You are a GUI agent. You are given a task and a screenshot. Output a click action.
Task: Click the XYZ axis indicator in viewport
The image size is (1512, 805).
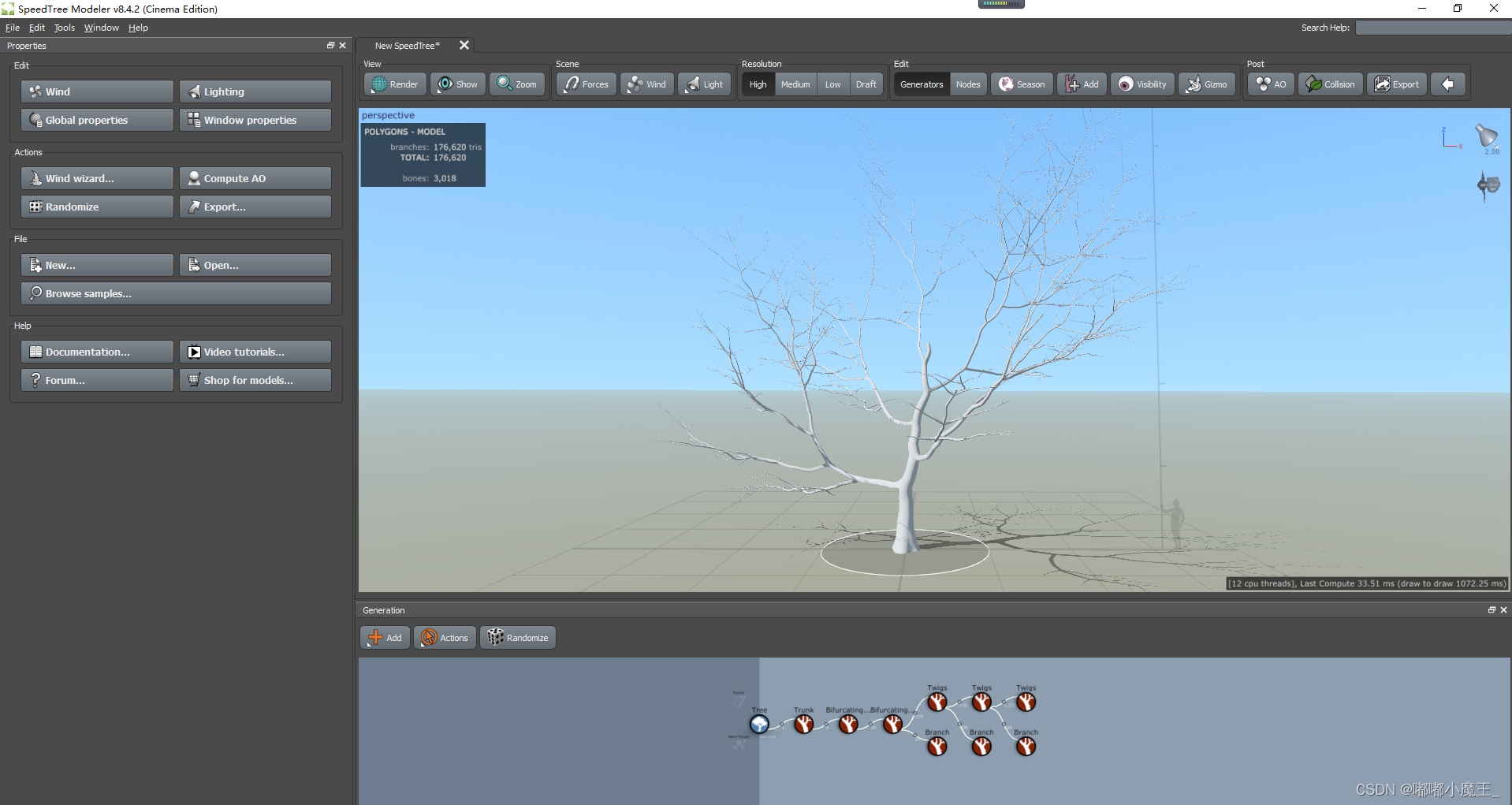coord(1451,138)
